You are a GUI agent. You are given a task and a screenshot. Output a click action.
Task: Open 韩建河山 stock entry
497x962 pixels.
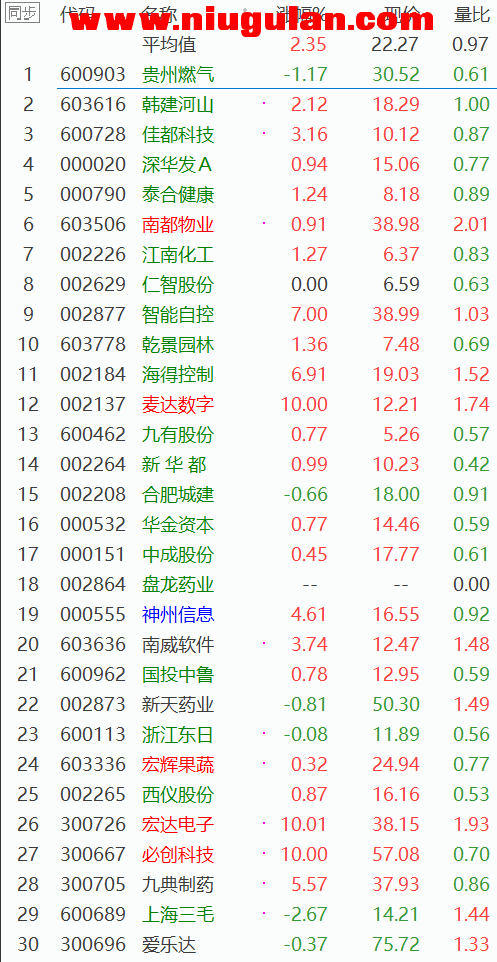[x=178, y=104]
